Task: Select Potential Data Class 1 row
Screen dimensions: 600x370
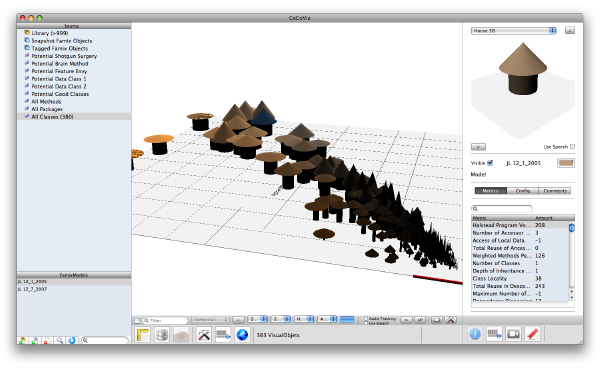Action: click(x=74, y=79)
